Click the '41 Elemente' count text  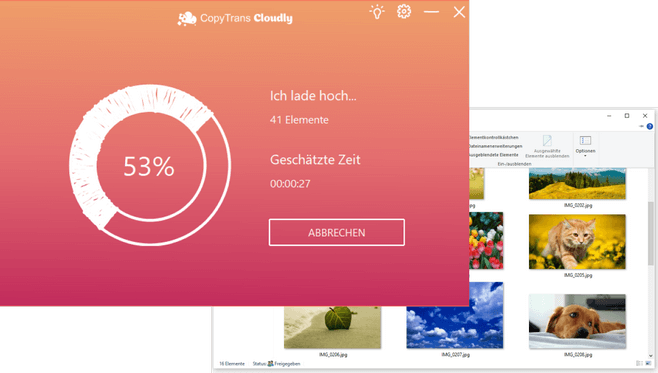pyautogui.click(x=299, y=120)
